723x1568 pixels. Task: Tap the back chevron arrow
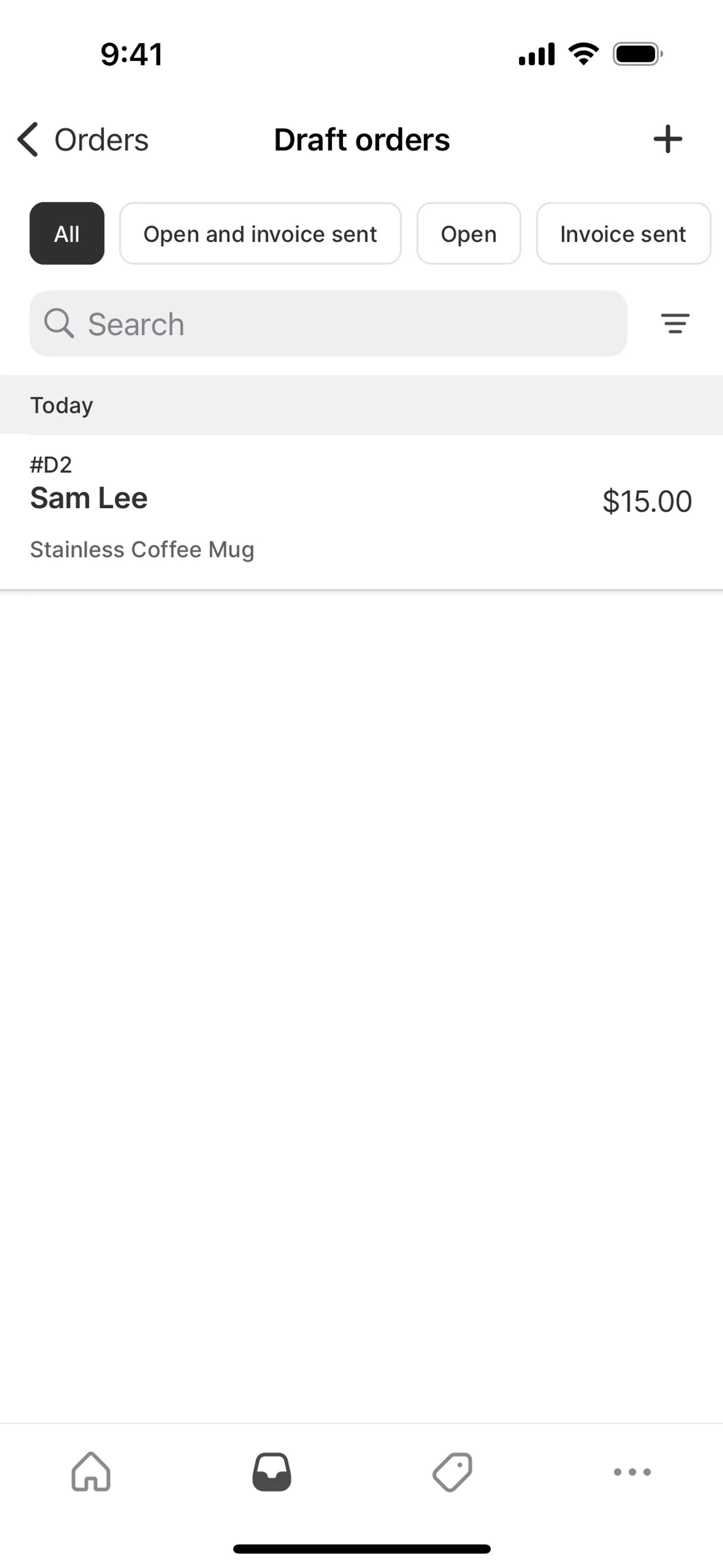click(x=28, y=139)
